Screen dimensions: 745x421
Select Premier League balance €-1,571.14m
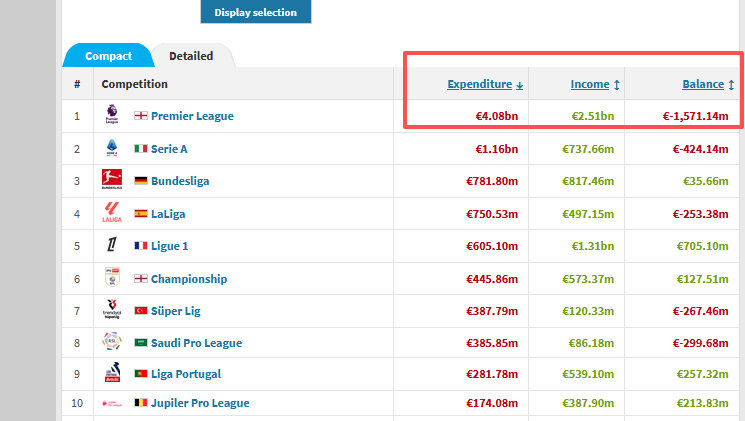pyautogui.click(x=696, y=116)
